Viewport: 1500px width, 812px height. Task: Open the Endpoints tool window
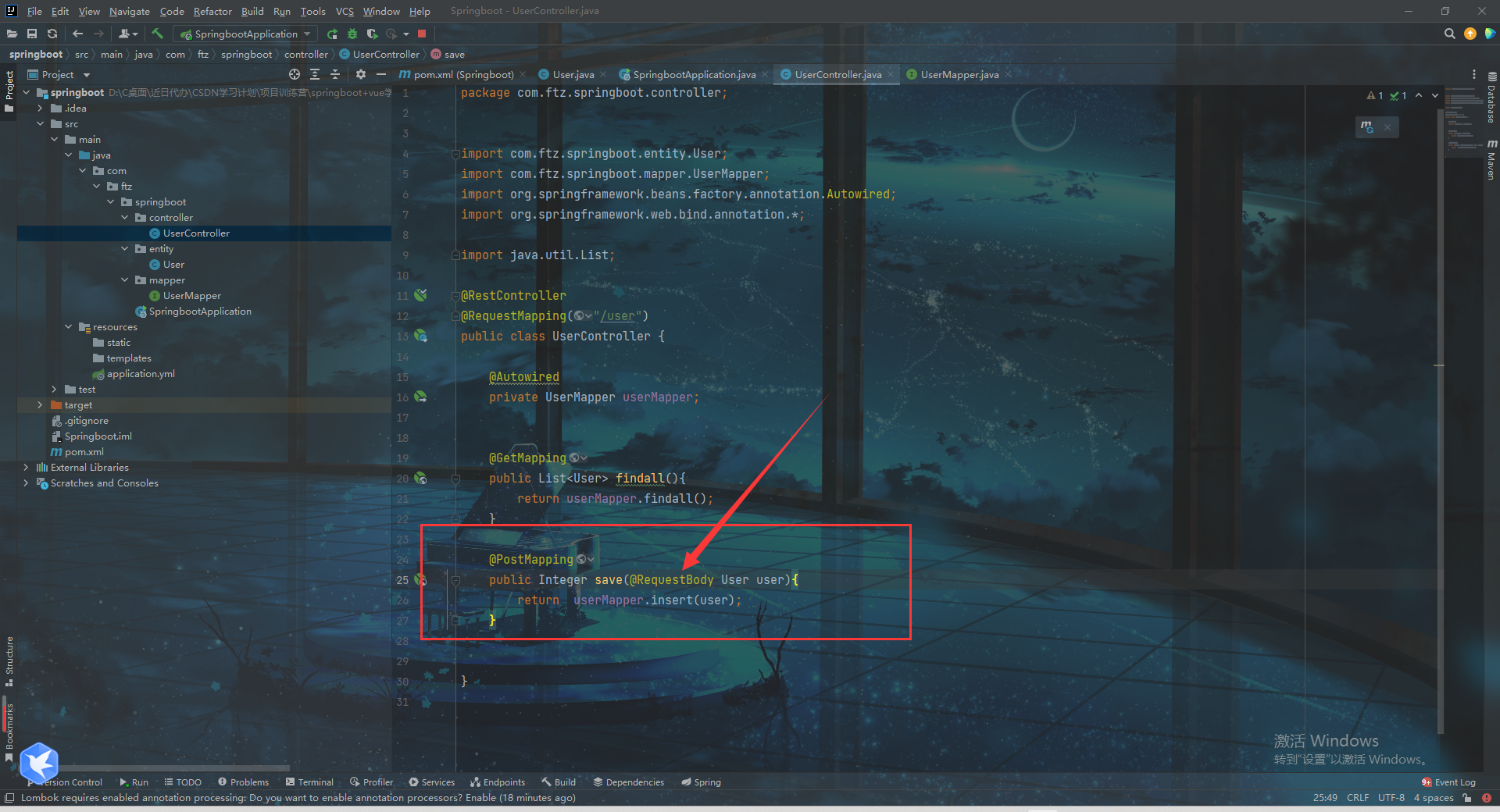(498, 782)
